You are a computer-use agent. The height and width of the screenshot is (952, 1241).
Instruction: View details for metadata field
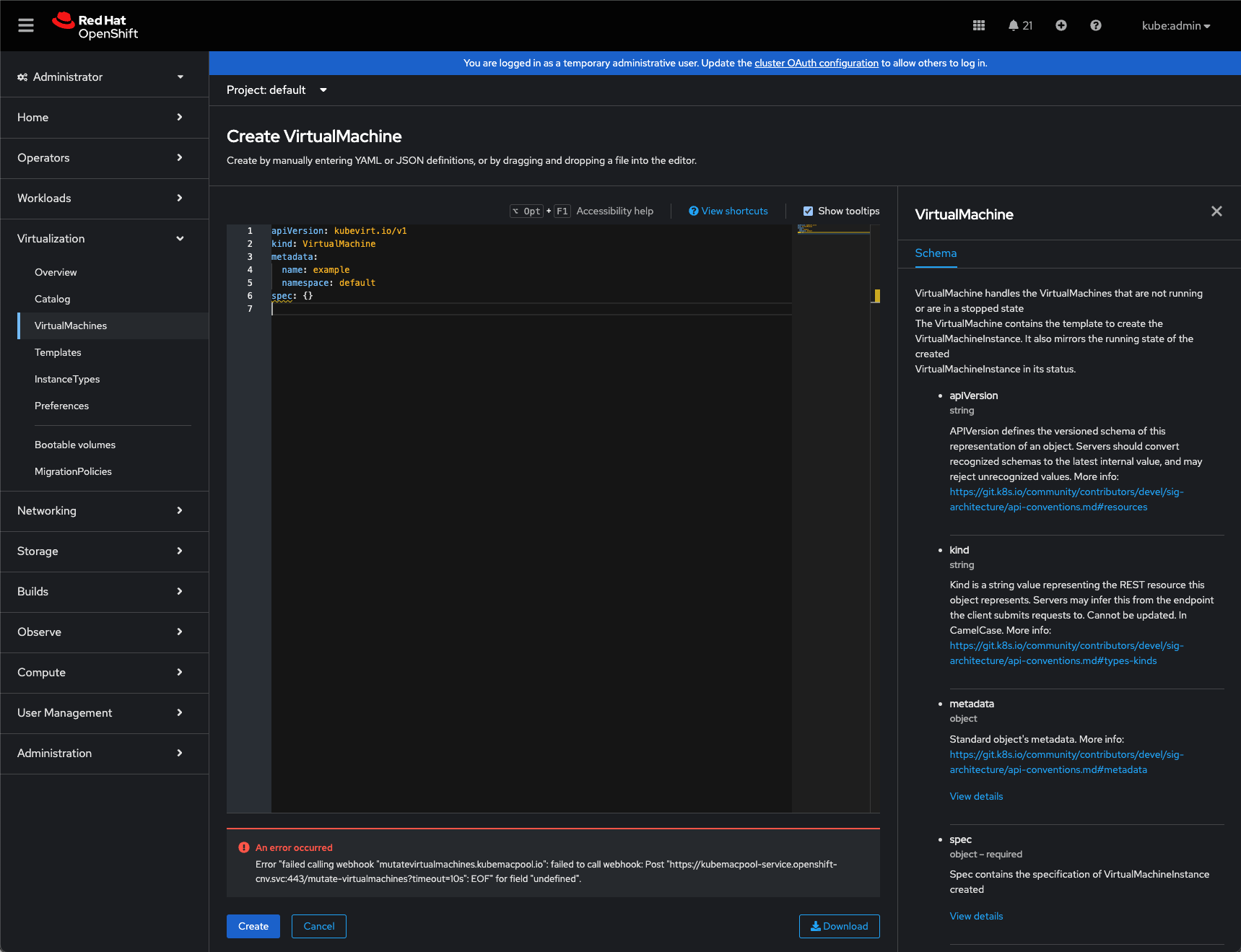point(976,796)
